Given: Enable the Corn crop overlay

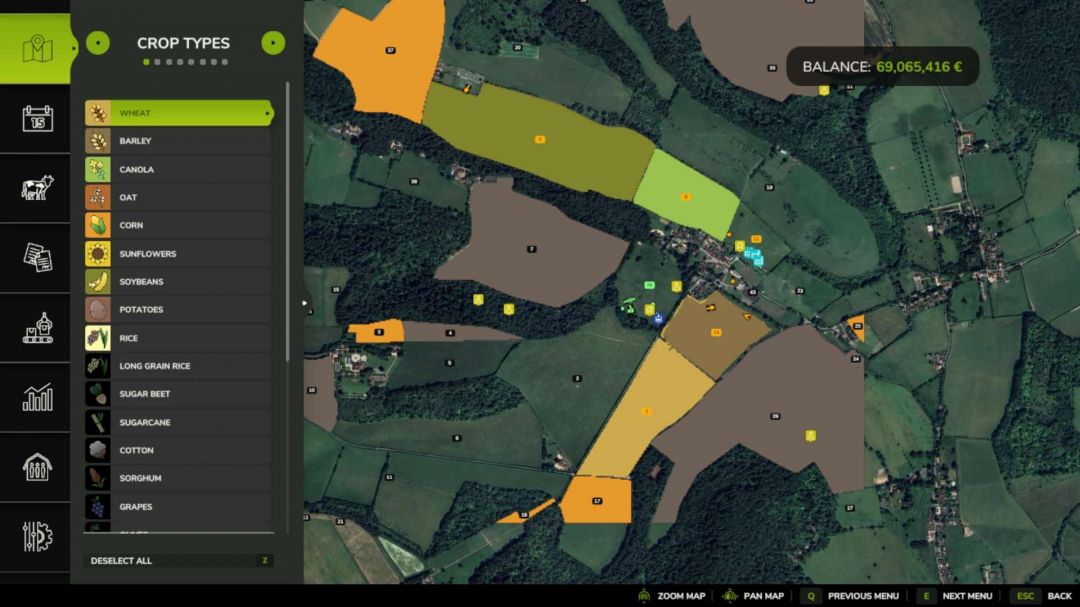Looking at the screenshot, I should click(x=178, y=225).
